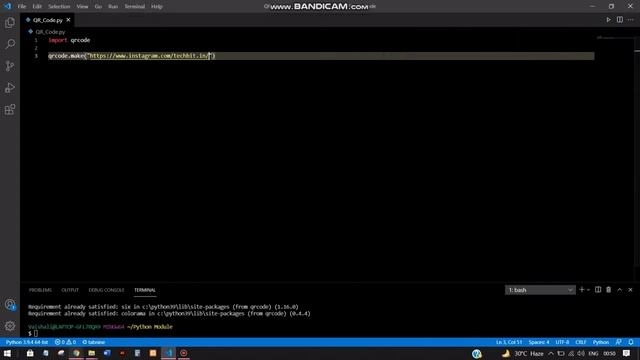
Task: Open the Terminal menu
Action: pyautogui.click(x=135, y=7)
